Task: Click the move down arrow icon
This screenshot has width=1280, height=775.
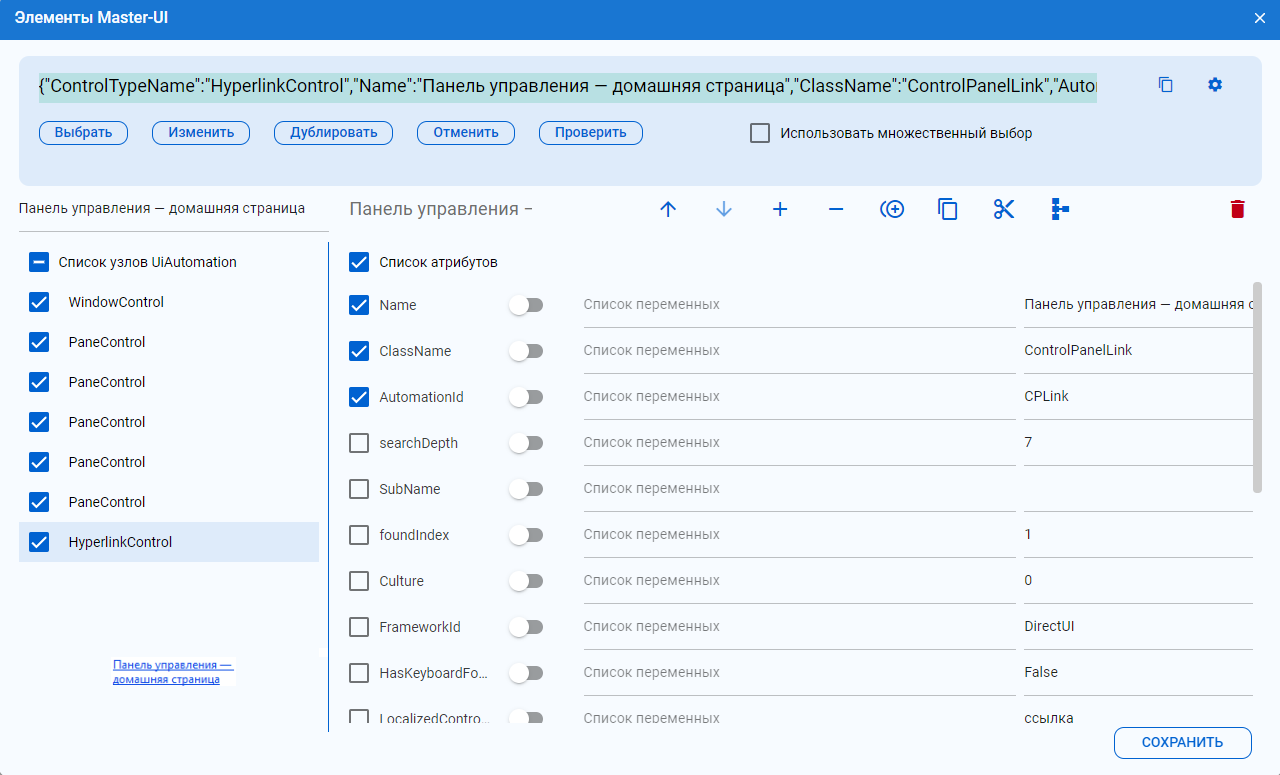Action: tap(724, 209)
